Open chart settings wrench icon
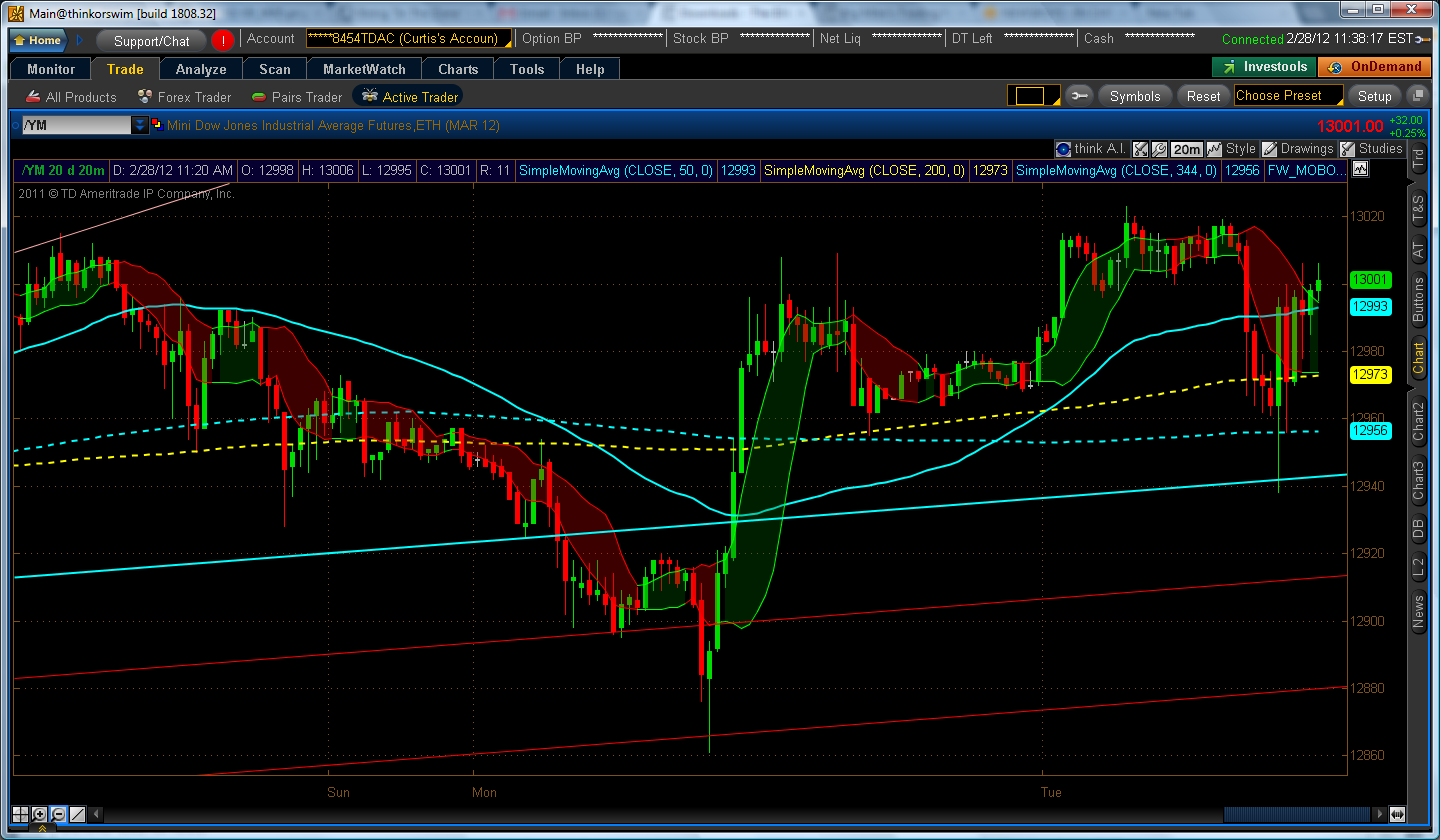This screenshot has width=1440, height=840. coord(1159,148)
